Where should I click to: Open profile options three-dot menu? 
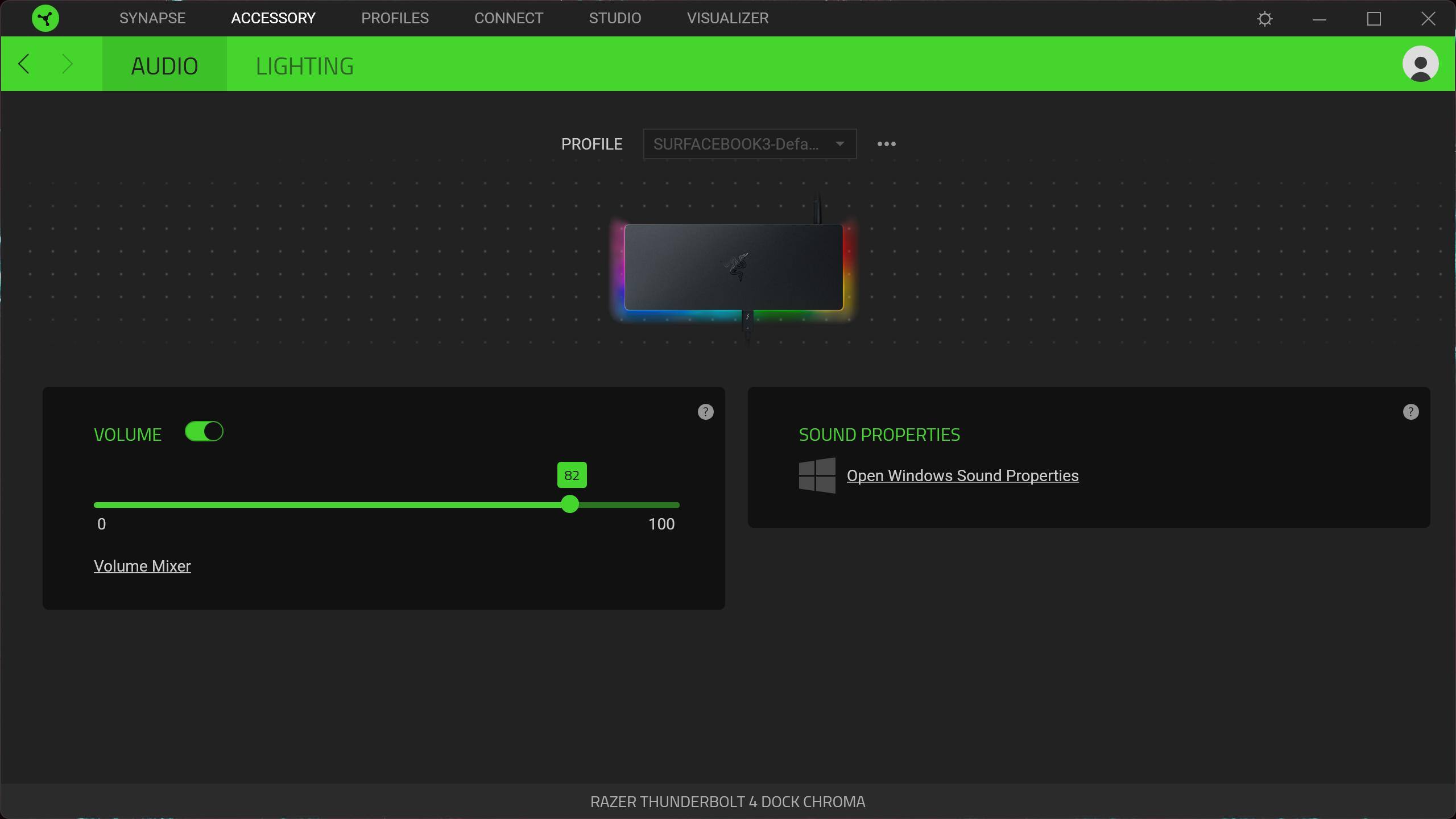[x=886, y=144]
